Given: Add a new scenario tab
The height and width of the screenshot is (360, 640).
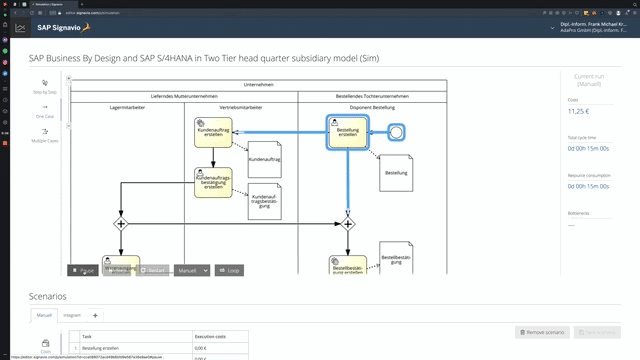Looking at the screenshot, I should pyautogui.click(x=95, y=315).
